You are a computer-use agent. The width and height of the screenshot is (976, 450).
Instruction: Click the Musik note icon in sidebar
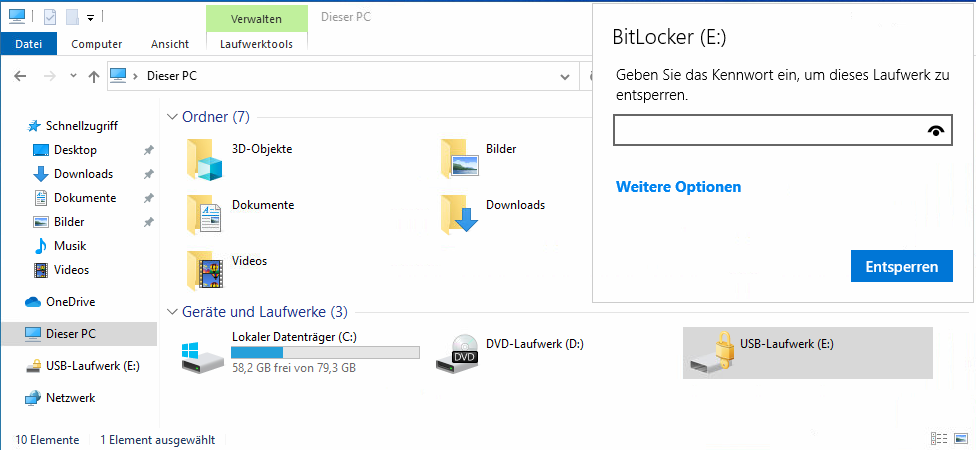coord(40,246)
